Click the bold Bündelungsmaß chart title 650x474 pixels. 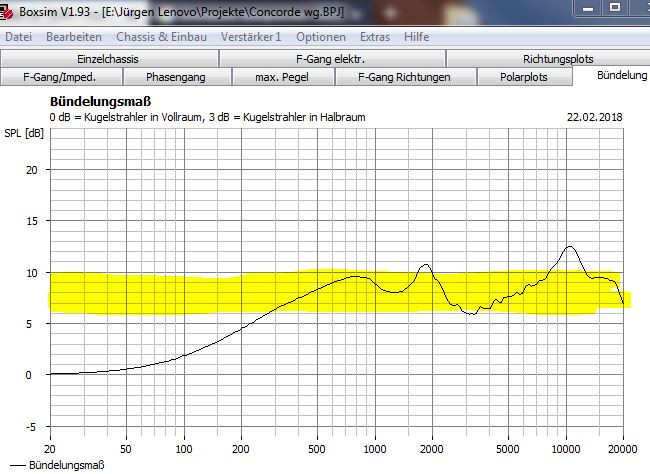click(x=98, y=102)
